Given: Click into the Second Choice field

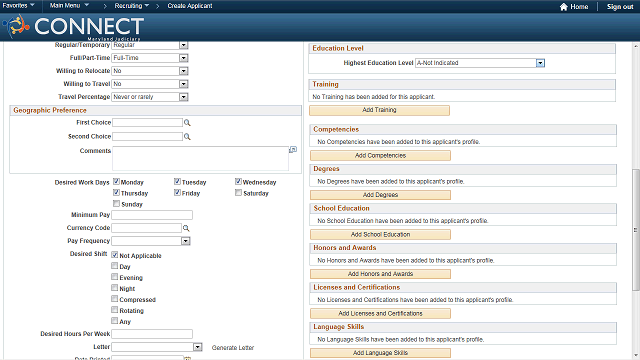Looking at the screenshot, I should pos(147,136).
